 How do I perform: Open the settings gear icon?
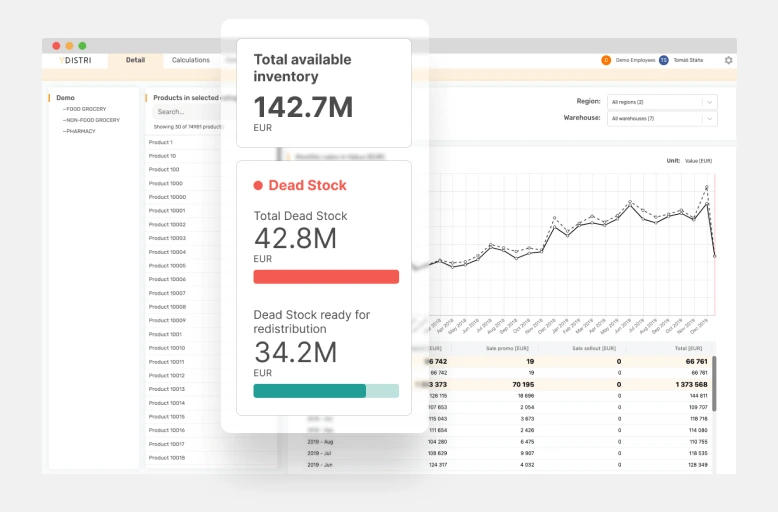tap(728, 60)
